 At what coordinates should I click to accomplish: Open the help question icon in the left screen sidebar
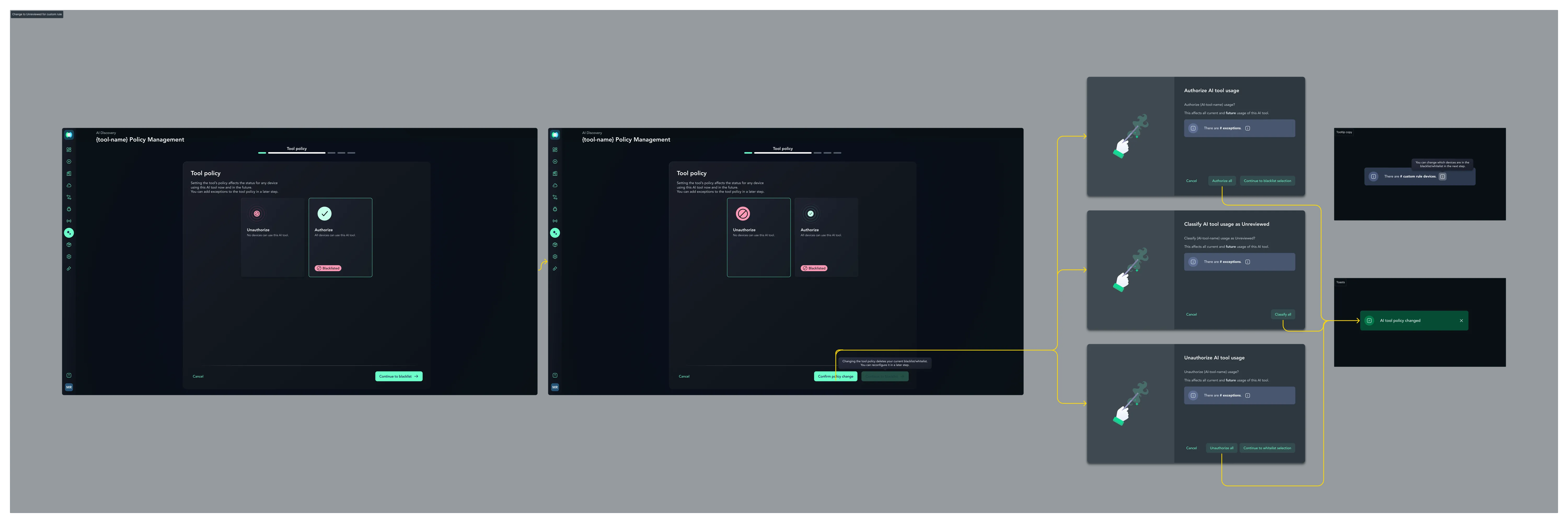click(69, 375)
